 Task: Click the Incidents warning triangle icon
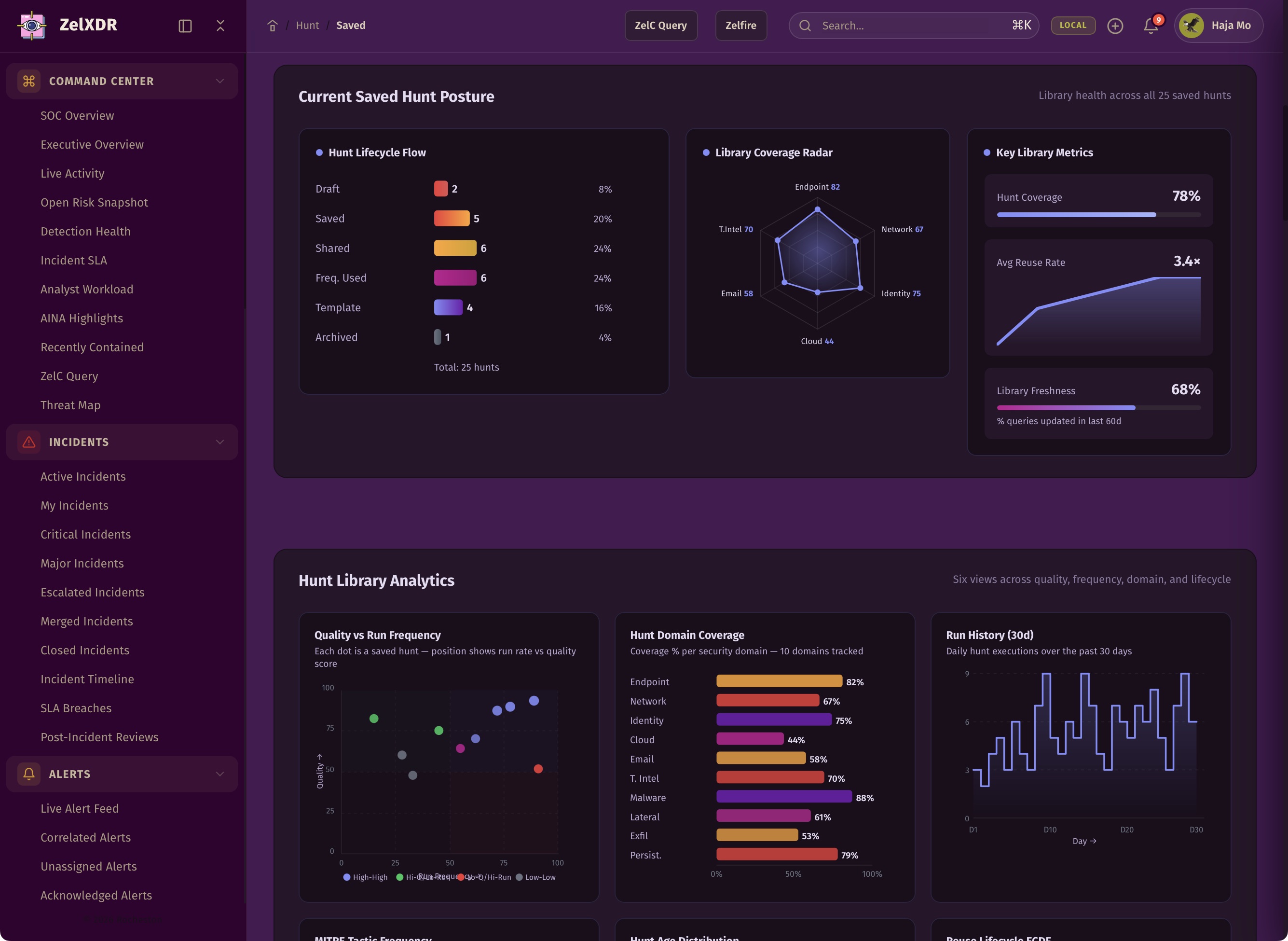coord(28,442)
